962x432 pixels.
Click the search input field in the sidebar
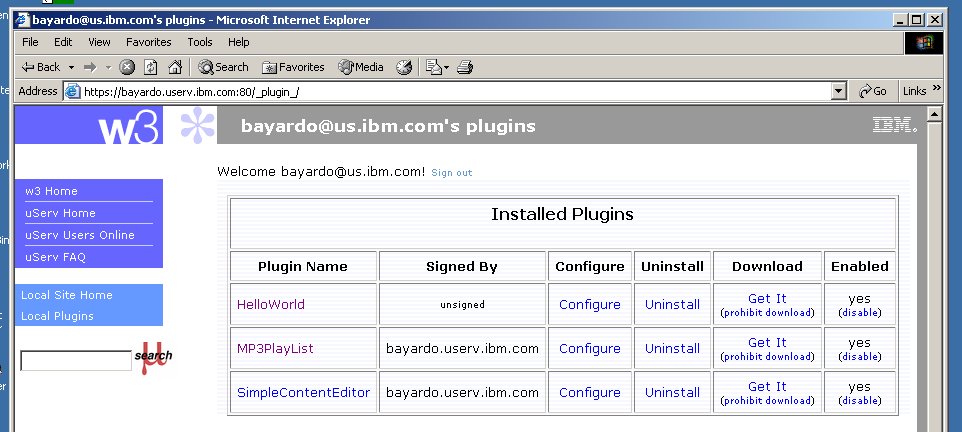76,361
